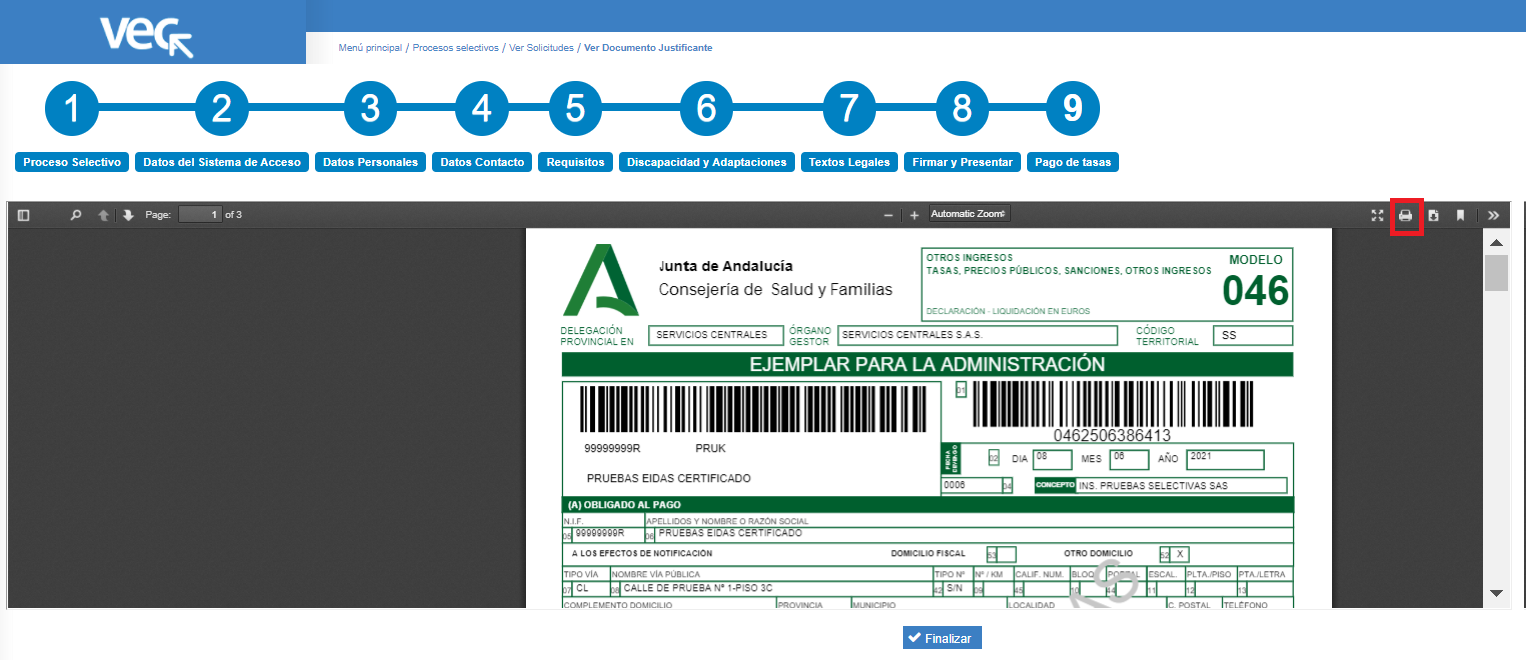Select step circle 6
Screen dimensions: 1526x660
click(707, 108)
